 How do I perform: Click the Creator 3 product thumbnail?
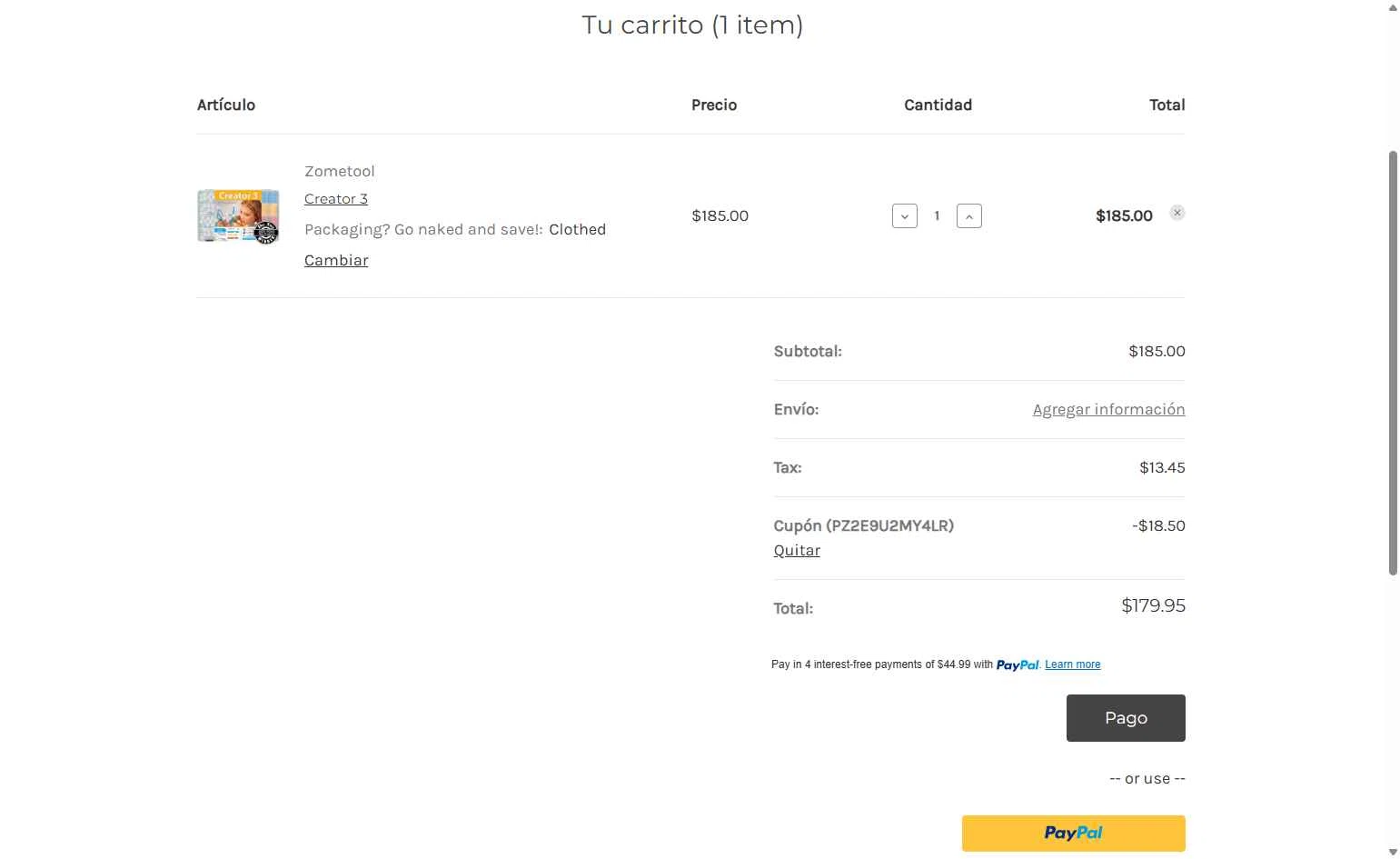[x=238, y=216]
